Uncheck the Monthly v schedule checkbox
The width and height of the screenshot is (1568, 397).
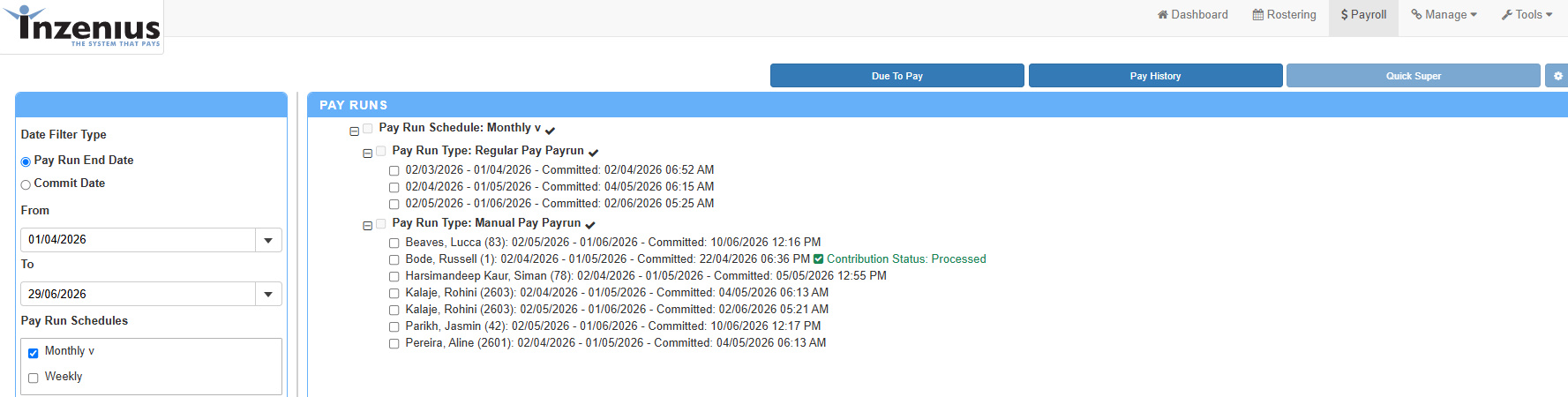click(x=33, y=353)
